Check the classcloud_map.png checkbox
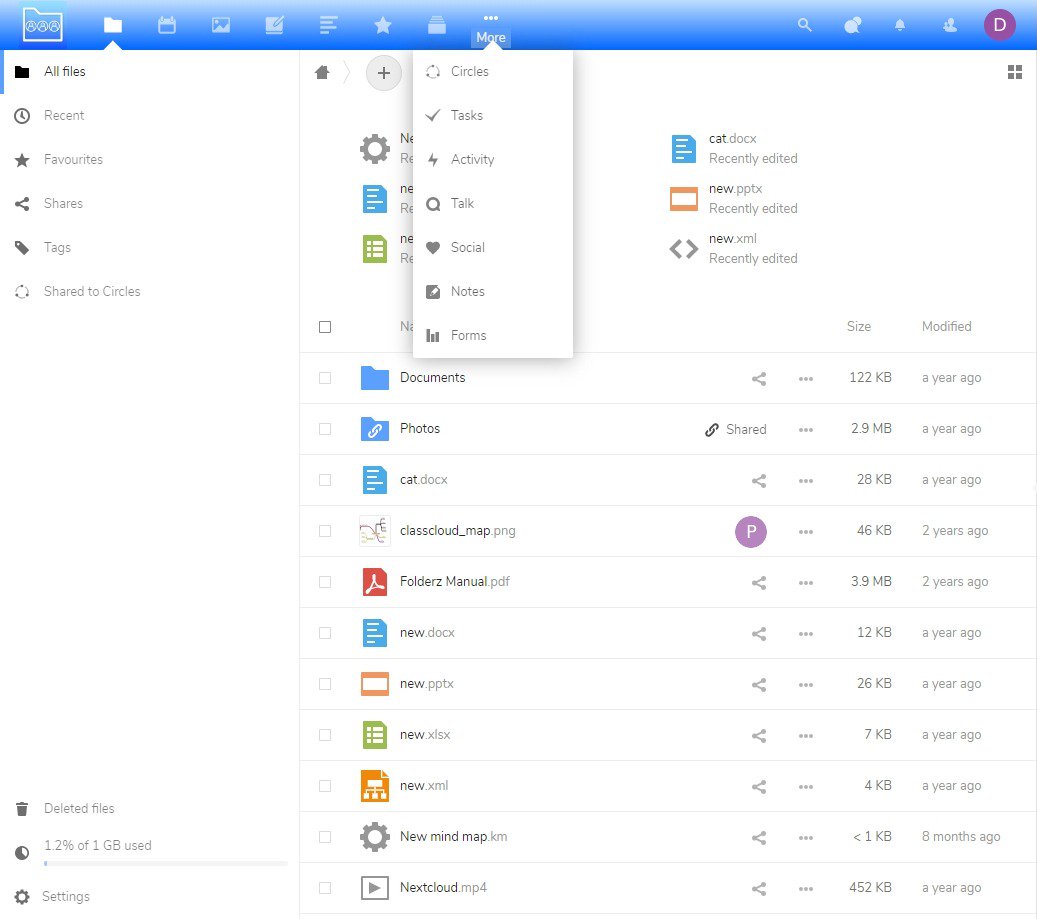This screenshot has width=1037, height=919. (x=325, y=531)
